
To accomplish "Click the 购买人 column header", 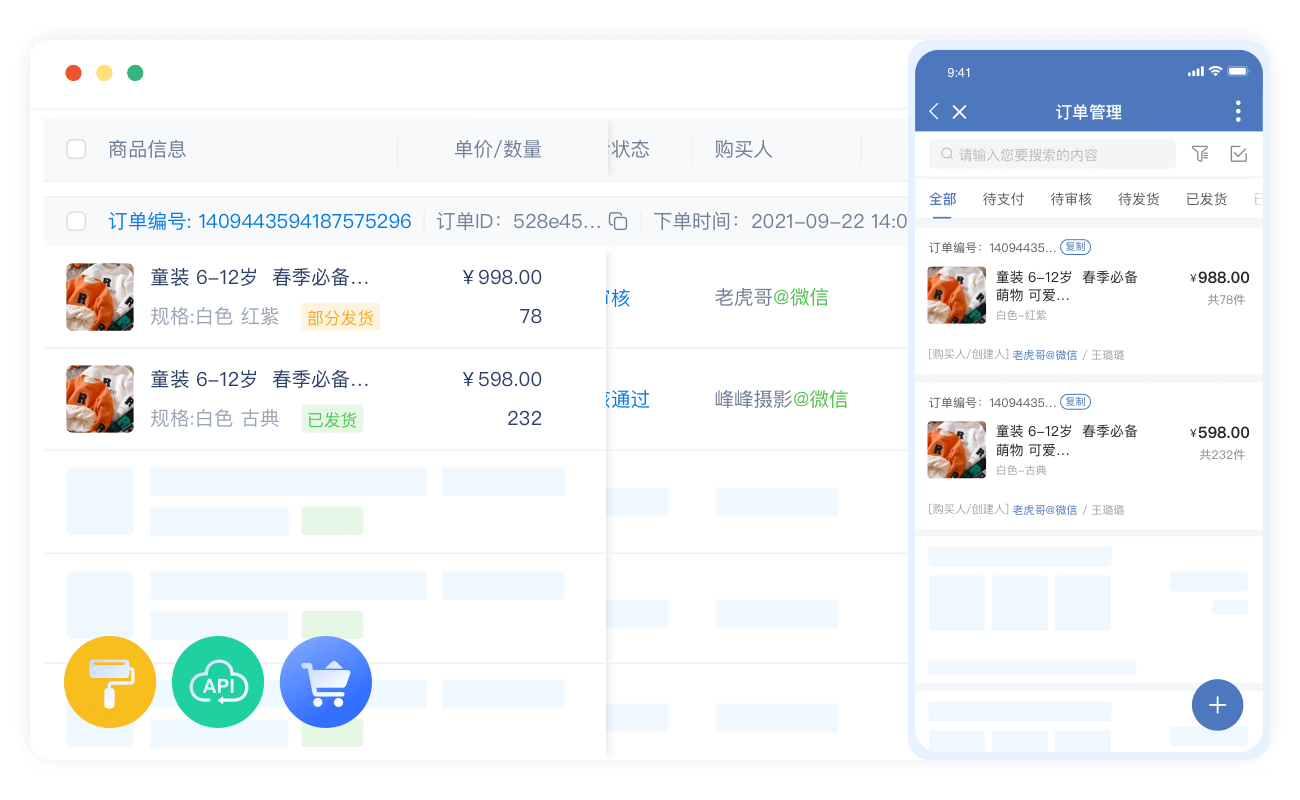I will (x=743, y=149).
